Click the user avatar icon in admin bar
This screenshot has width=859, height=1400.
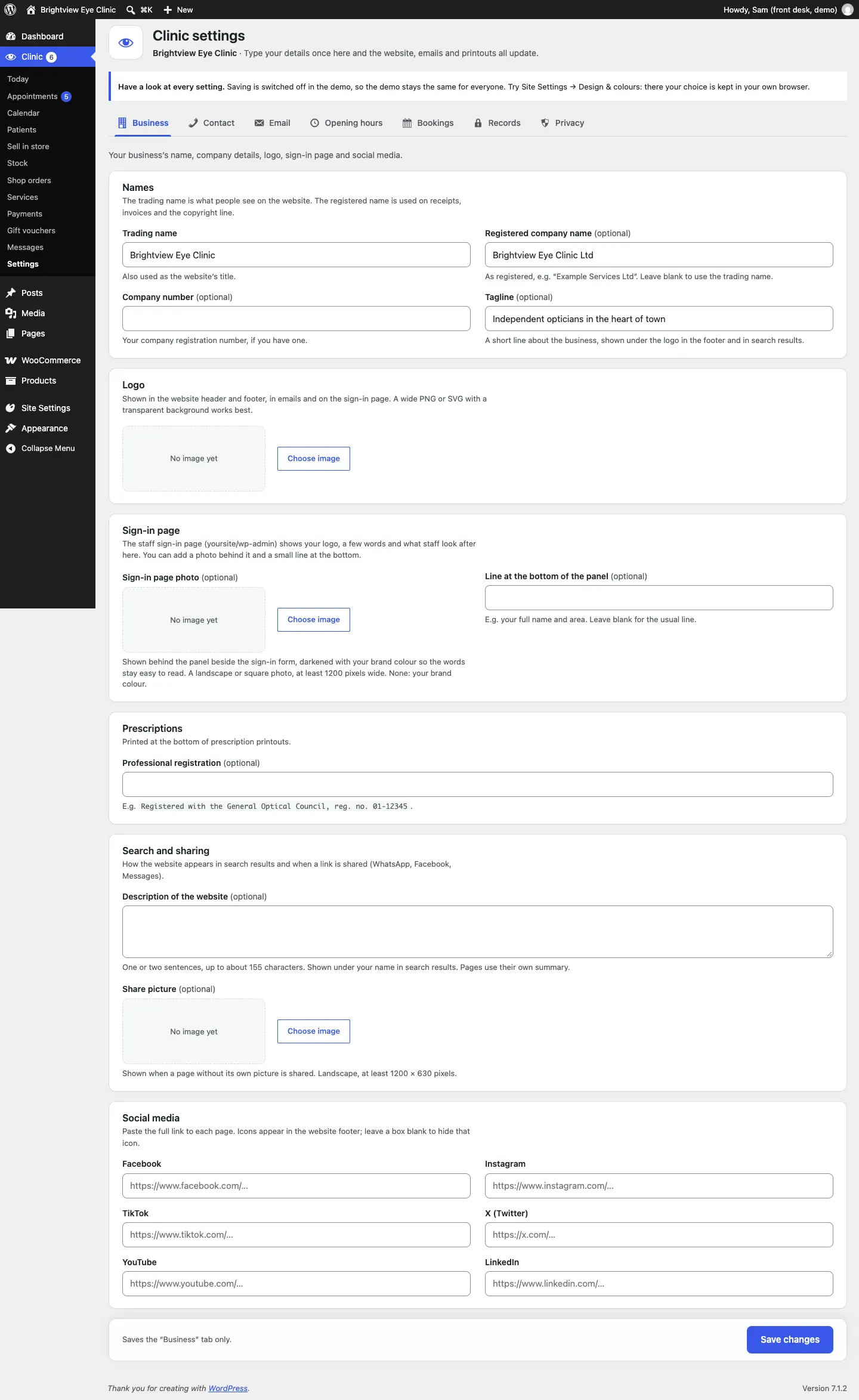point(847,10)
